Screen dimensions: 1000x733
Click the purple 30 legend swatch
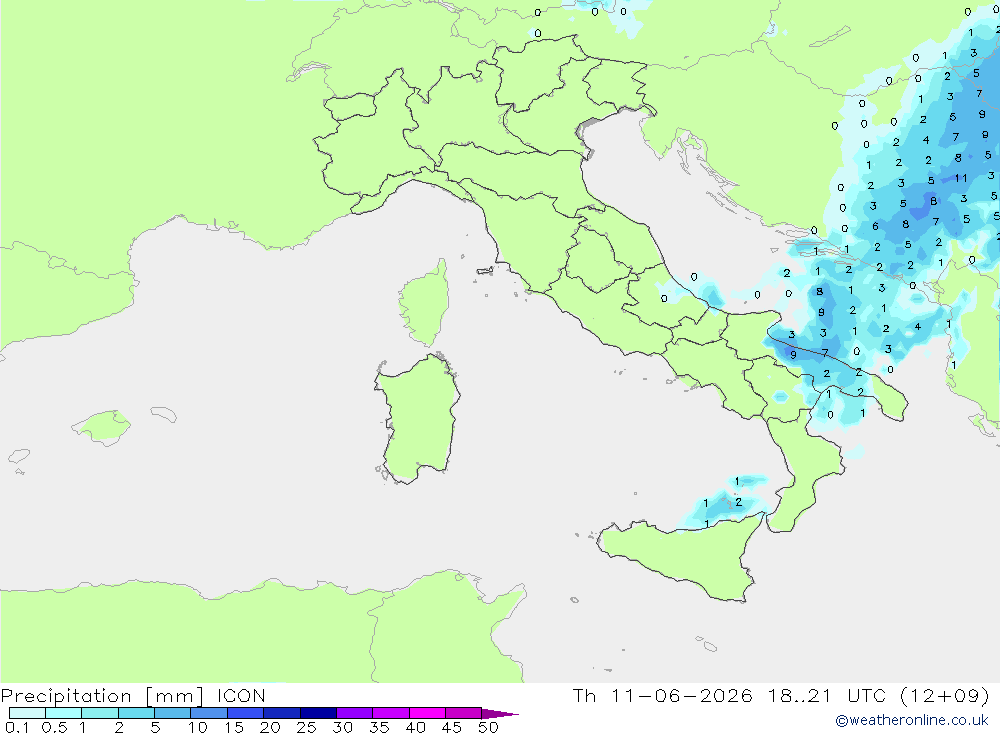pos(354,713)
